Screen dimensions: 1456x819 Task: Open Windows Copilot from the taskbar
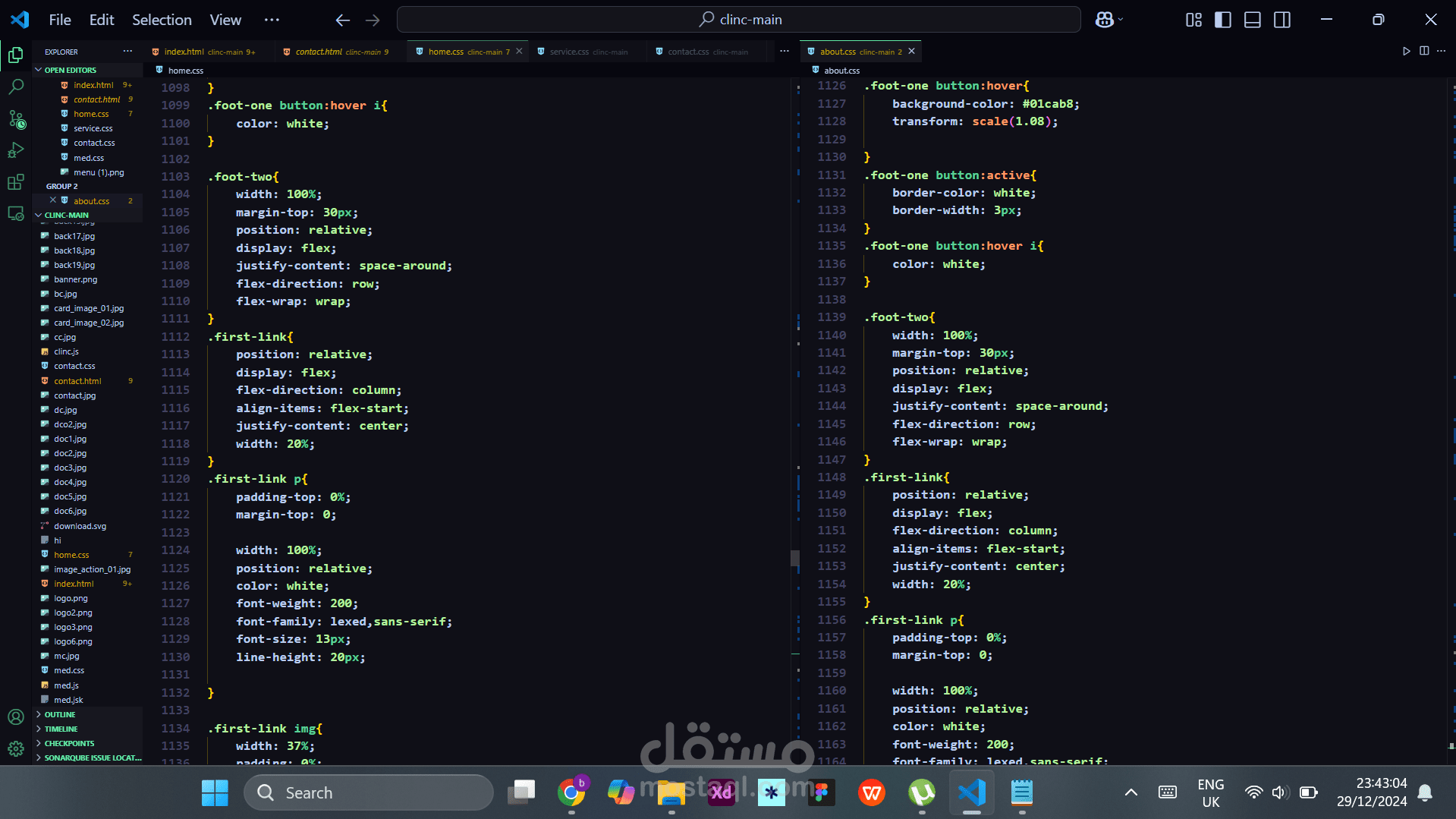pyautogui.click(x=621, y=792)
